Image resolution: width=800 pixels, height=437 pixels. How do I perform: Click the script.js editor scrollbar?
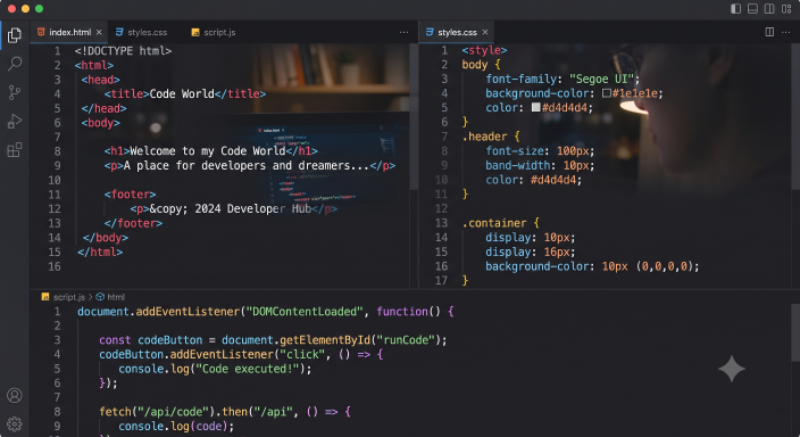pyautogui.click(x=795, y=334)
